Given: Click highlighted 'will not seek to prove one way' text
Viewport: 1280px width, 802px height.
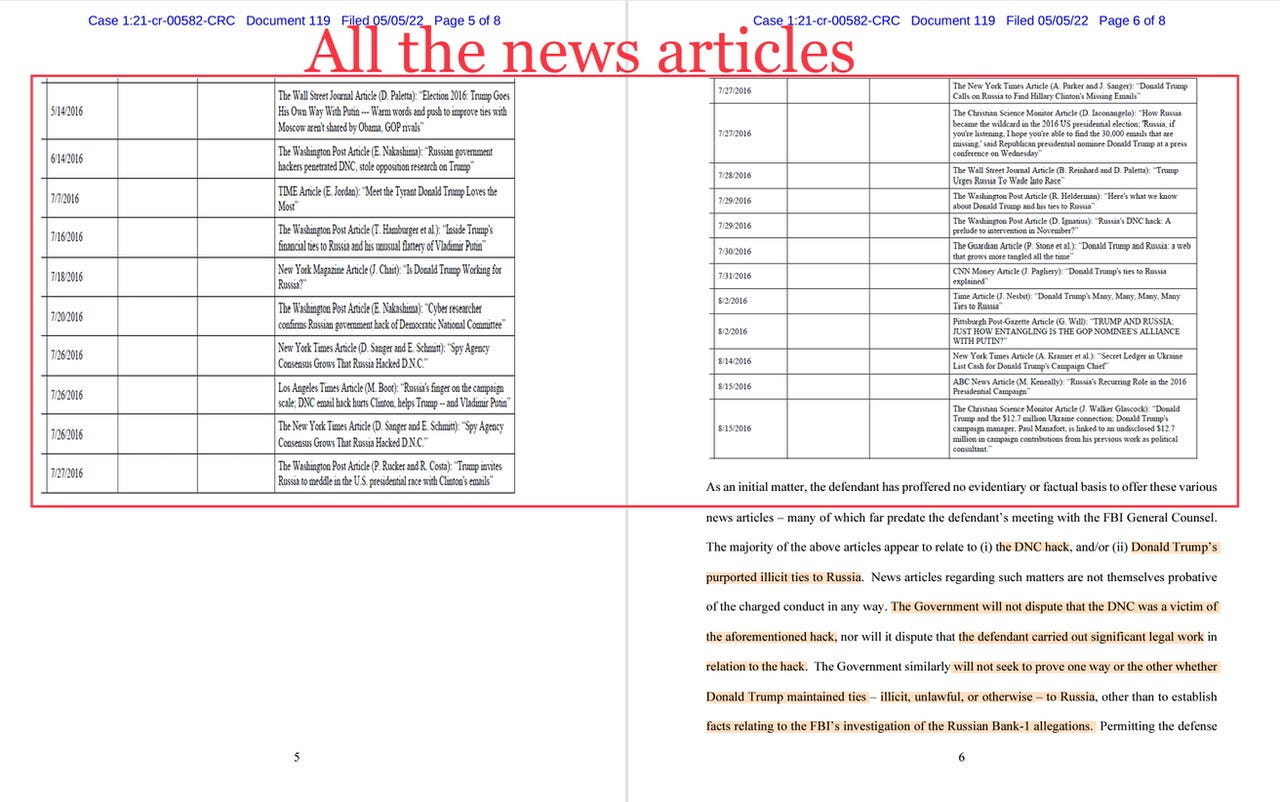Looking at the screenshot, I should point(1086,667).
